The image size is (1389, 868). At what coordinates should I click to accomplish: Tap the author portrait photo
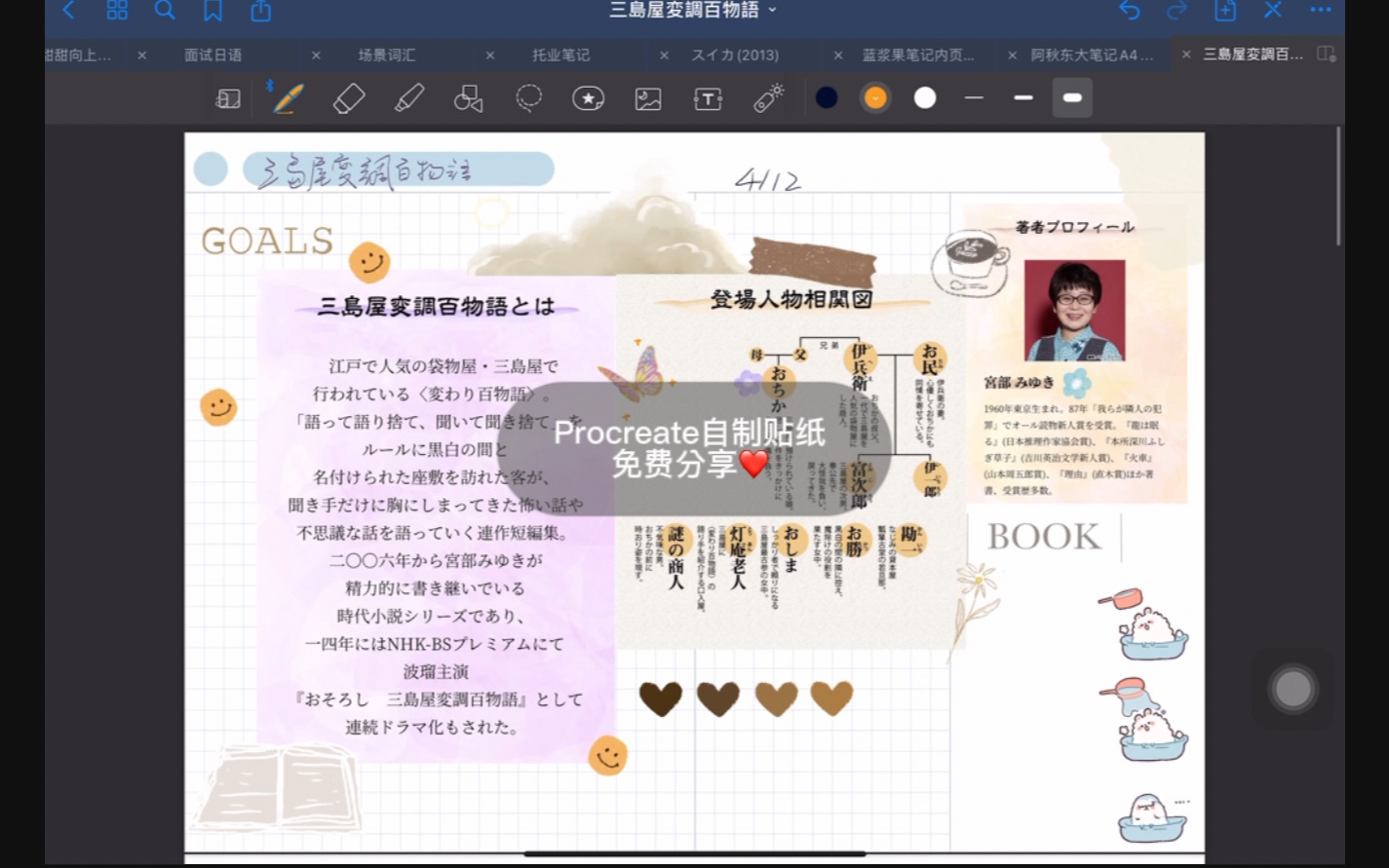click(1074, 310)
